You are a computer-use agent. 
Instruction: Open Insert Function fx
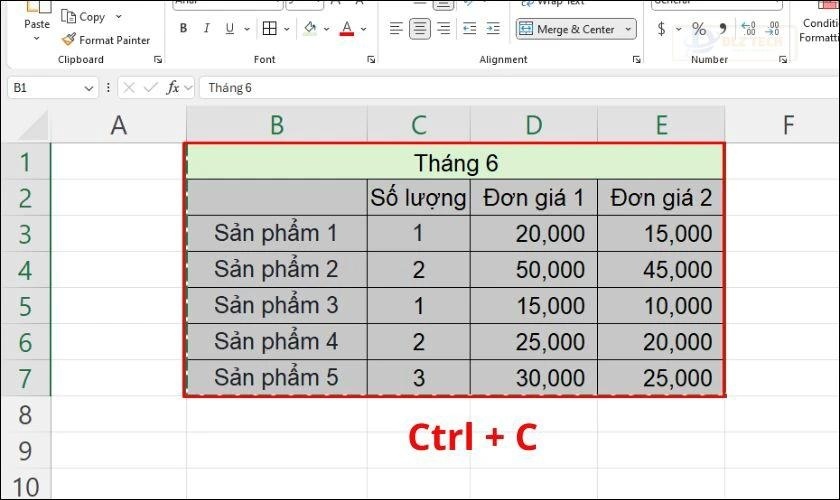tap(172, 87)
